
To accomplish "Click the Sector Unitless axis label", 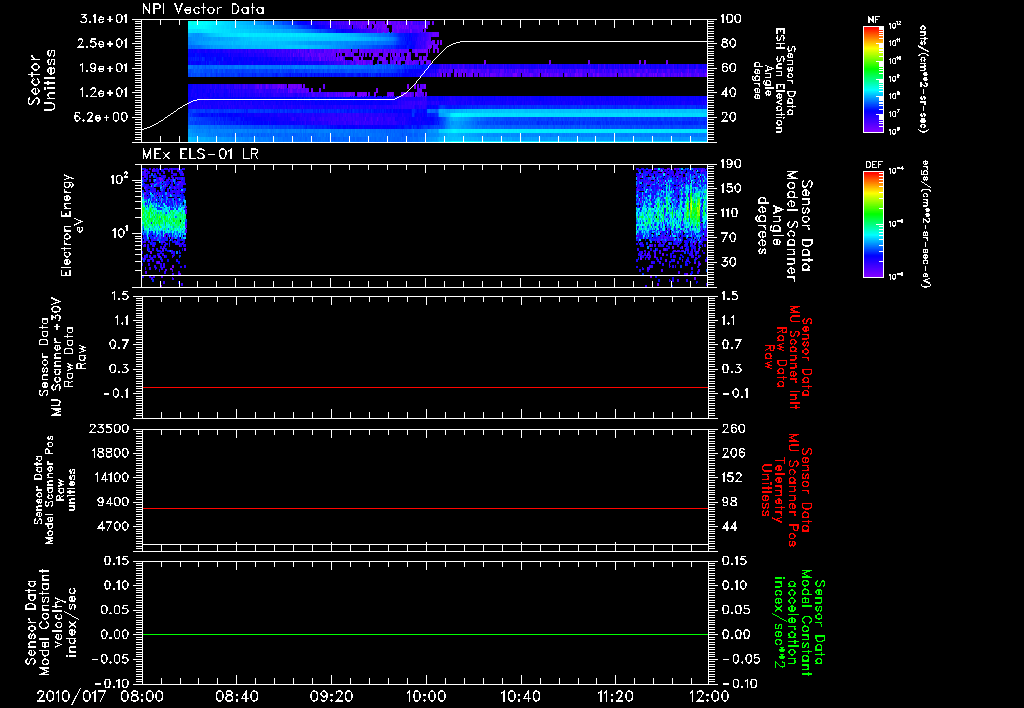I will tap(42, 80).
